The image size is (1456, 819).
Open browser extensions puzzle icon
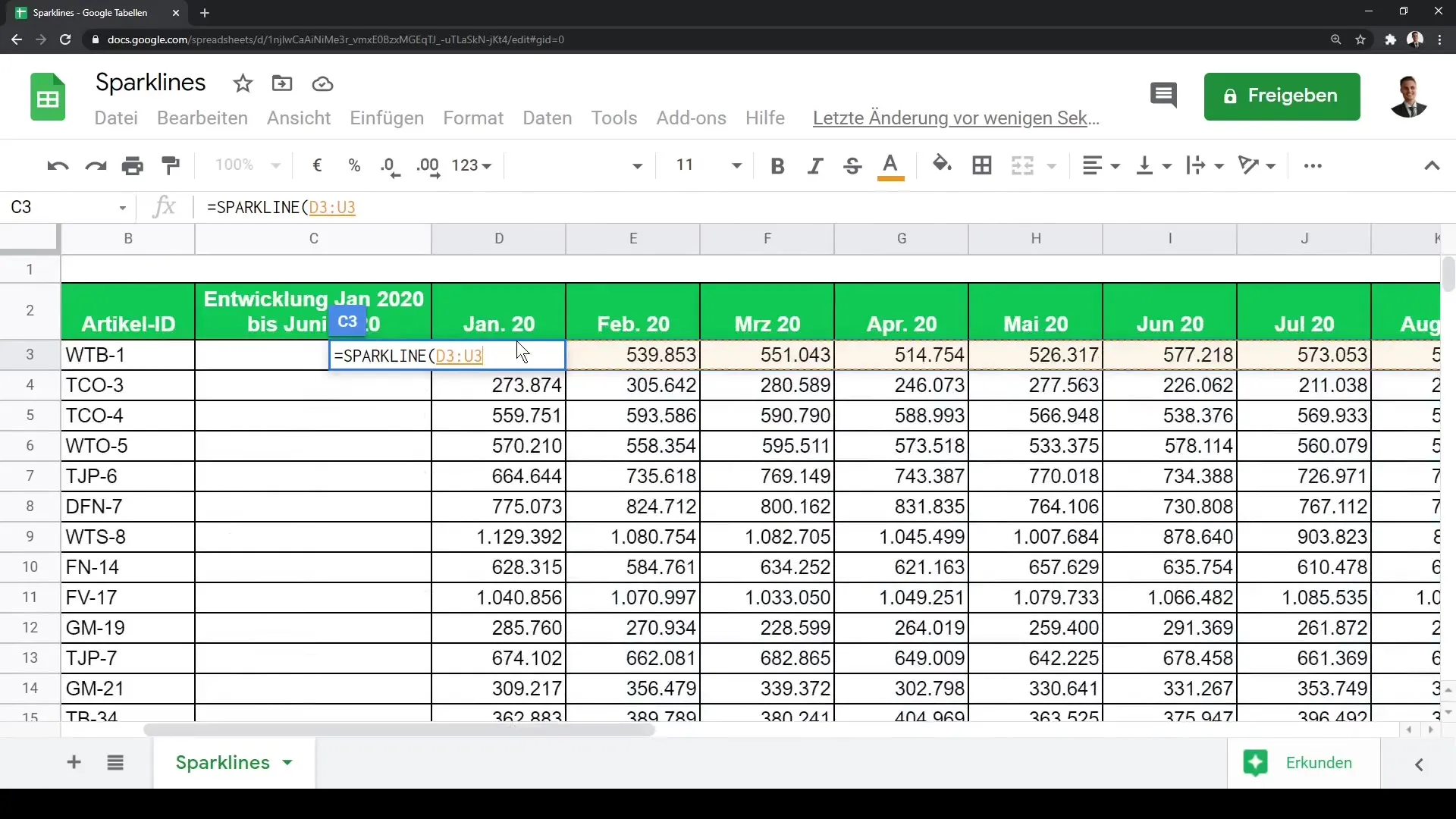click(x=1390, y=39)
